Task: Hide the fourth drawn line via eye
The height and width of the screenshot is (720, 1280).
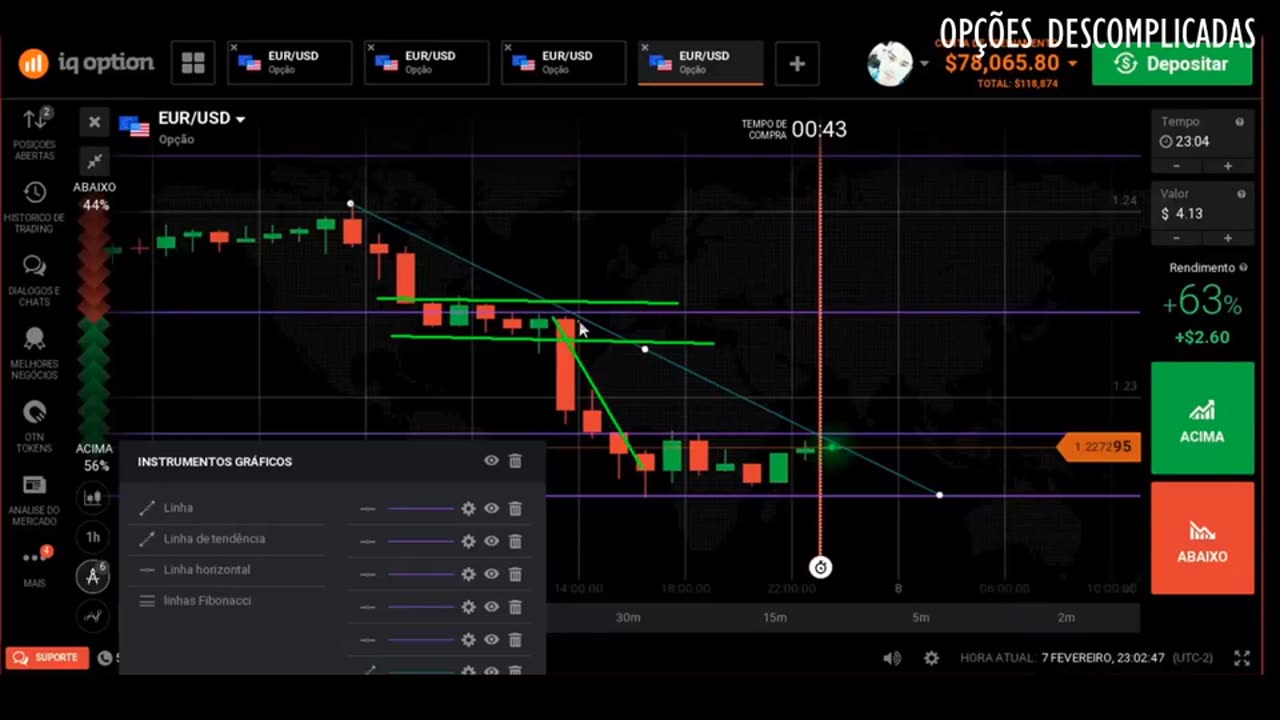Action: (x=491, y=607)
